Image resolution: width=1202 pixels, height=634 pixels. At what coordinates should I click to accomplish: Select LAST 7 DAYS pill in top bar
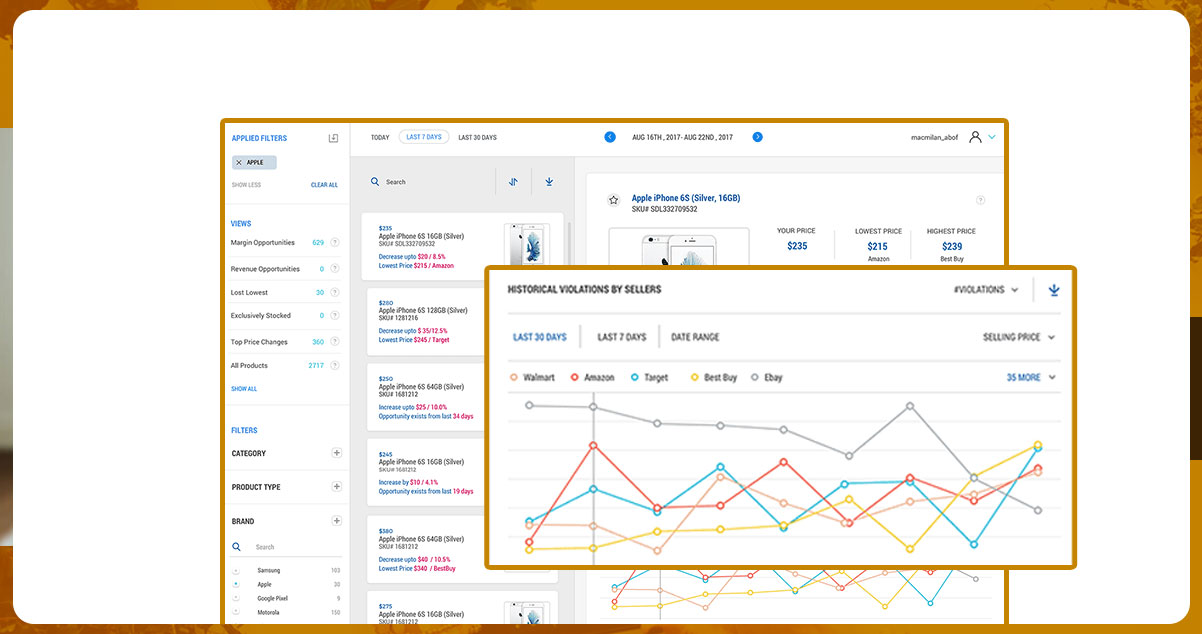[x=424, y=137]
